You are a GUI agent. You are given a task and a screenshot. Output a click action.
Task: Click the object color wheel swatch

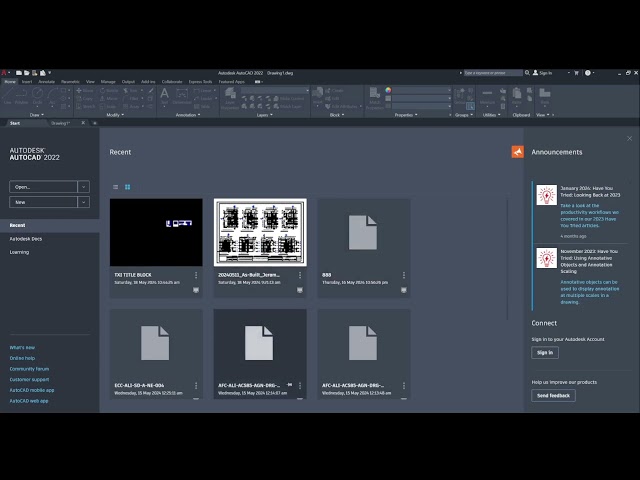[x=388, y=90]
